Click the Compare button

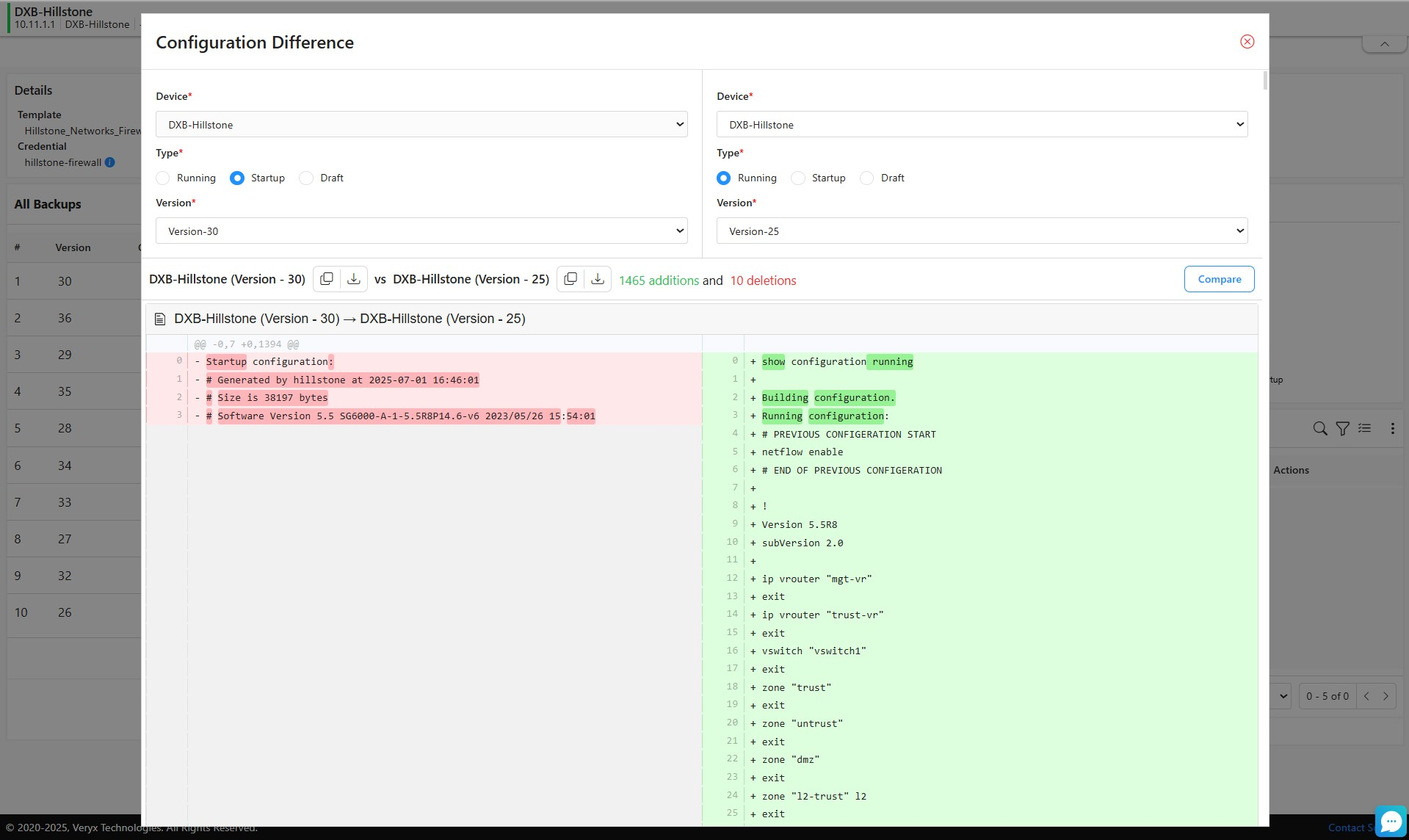1219,279
